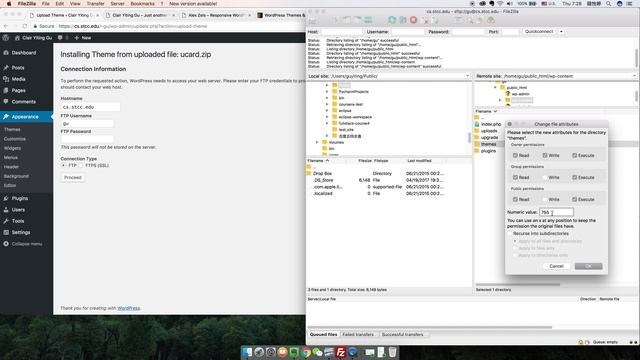Switch to Successful transfers tab

[402, 334]
